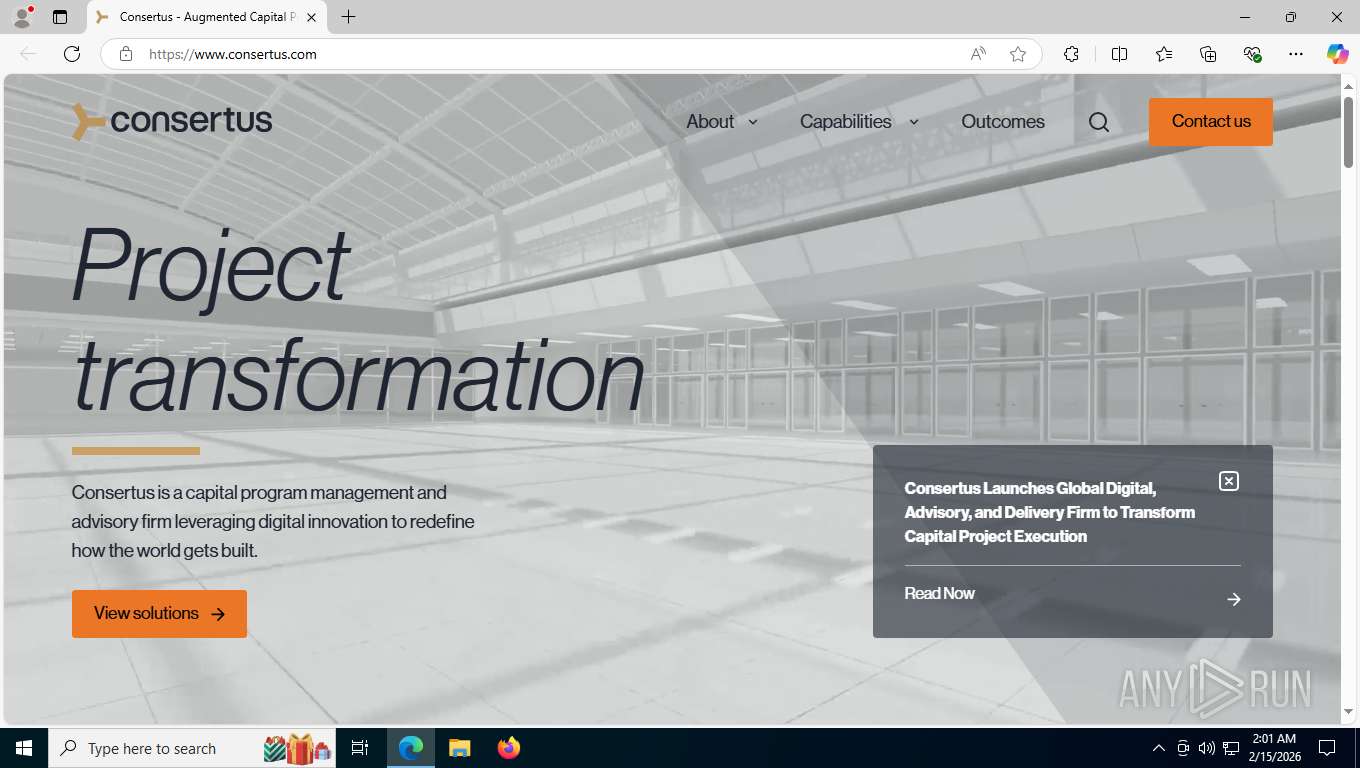
Task: Open File Explorer from the taskbar
Action: [459, 748]
